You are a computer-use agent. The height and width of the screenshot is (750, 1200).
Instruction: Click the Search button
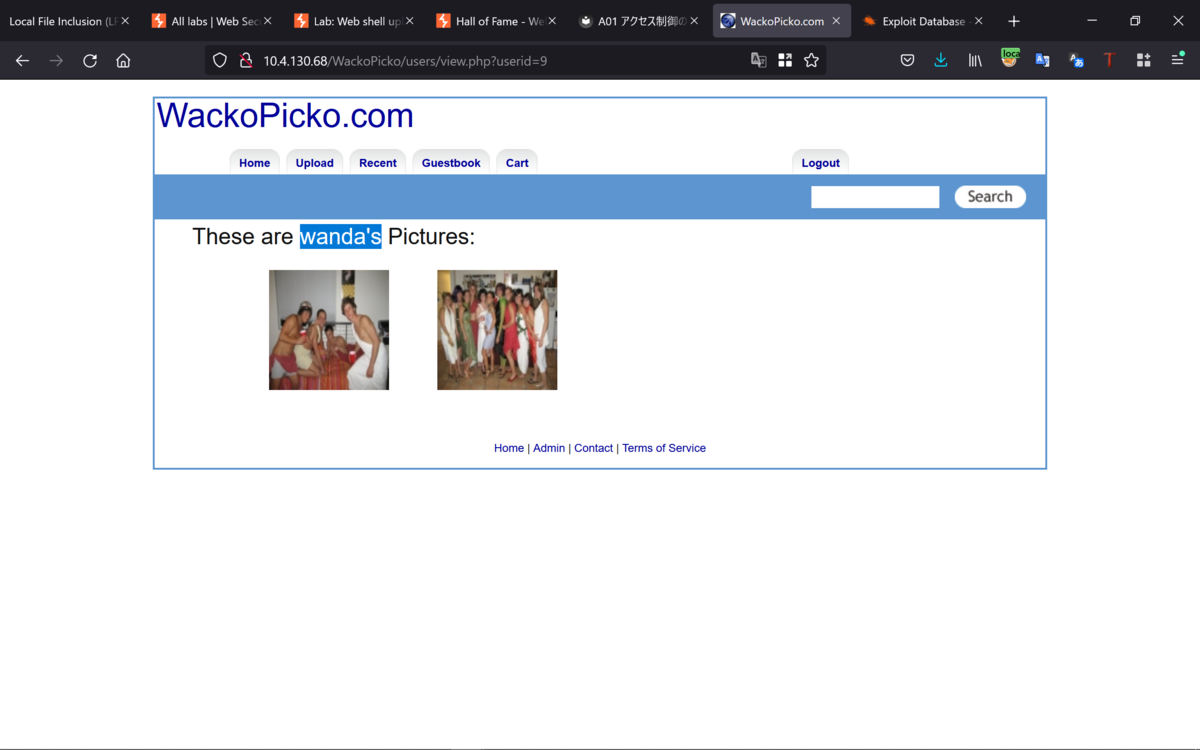tap(989, 196)
